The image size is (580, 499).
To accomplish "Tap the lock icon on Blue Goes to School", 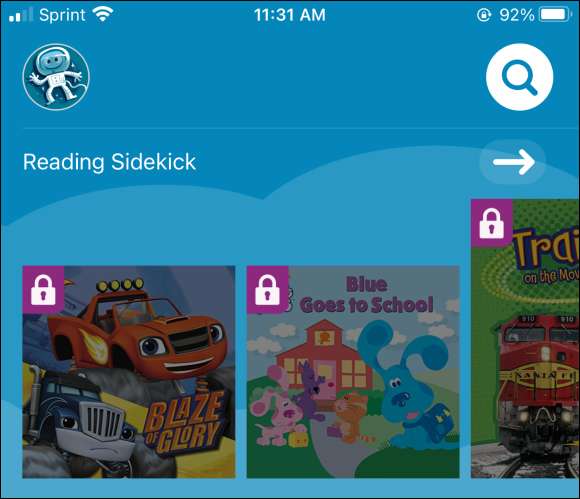I will (x=267, y=290).
